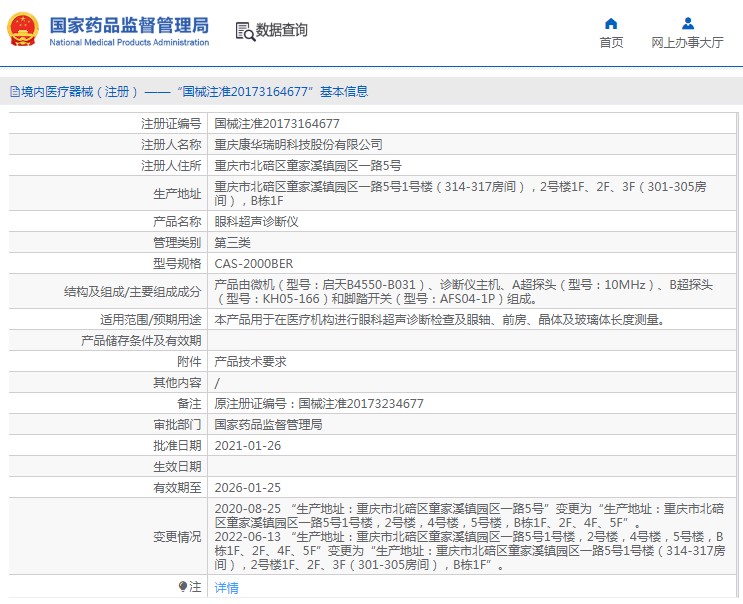Viewport: 743px width, 604px height.
Task: Click the user profile icon
Action: tap(687, 23)
